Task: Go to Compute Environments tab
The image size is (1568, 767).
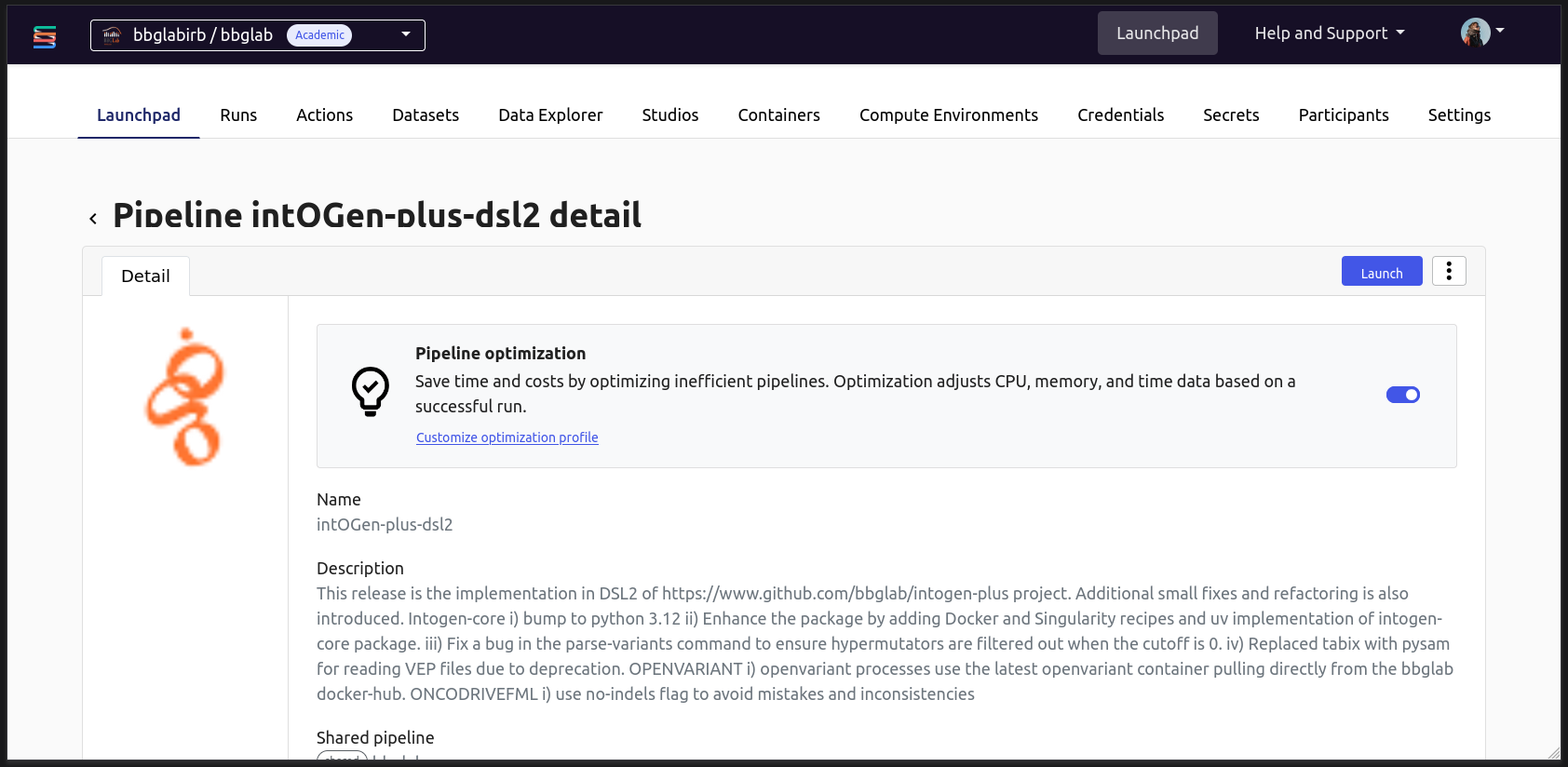Action: click(949, 115)
